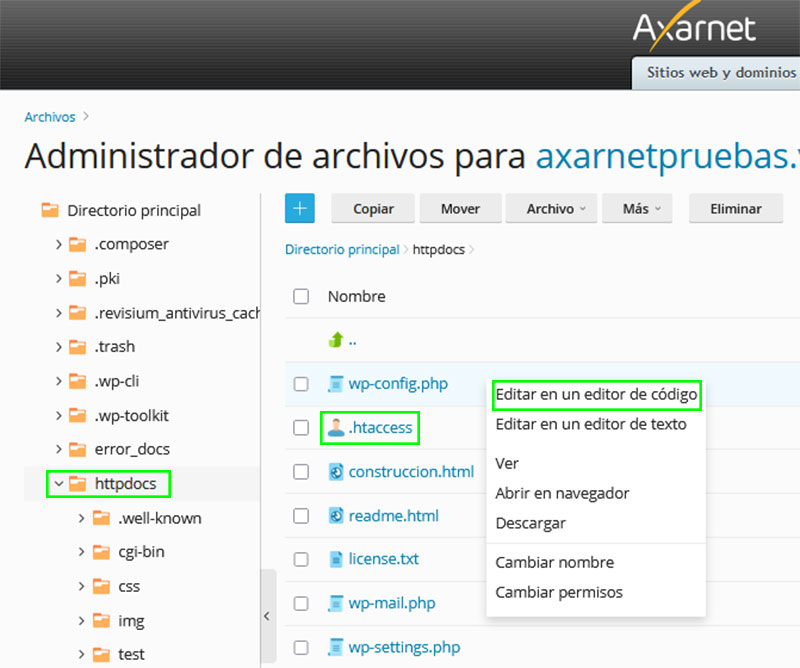Open the license.txt file link

[x=384, y=559]
